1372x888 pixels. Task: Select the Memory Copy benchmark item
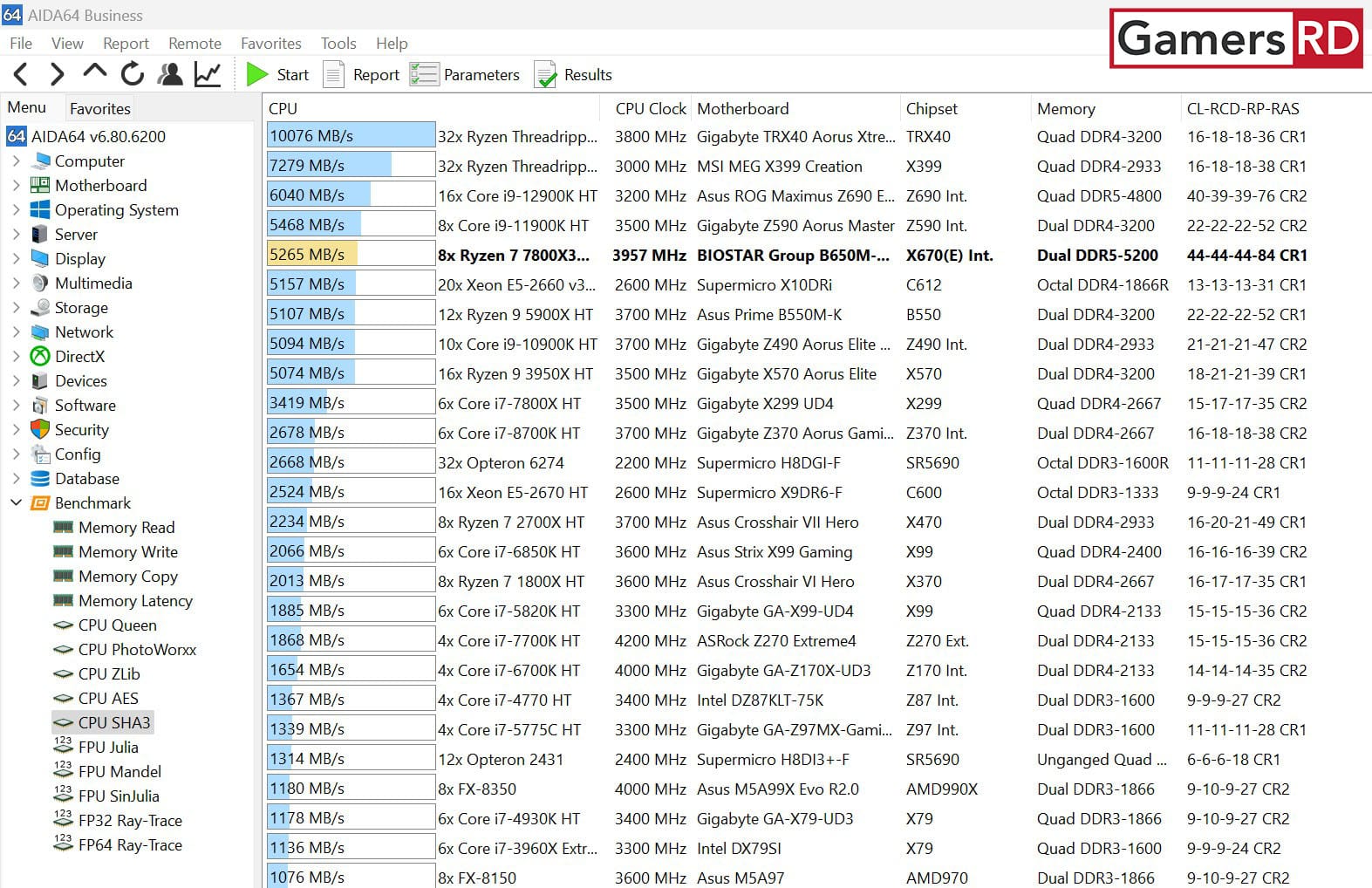pyautogui.click(x=128, y=577)
